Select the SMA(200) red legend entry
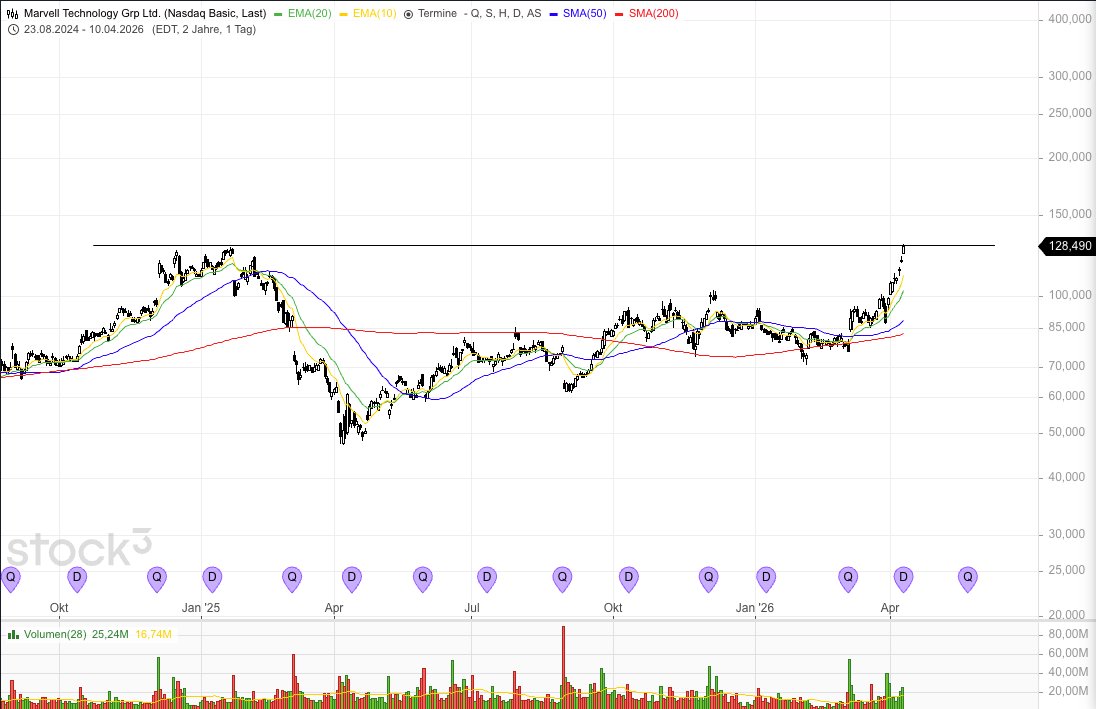The width and height of the screenshot is (1096, 709). [647, 13]
